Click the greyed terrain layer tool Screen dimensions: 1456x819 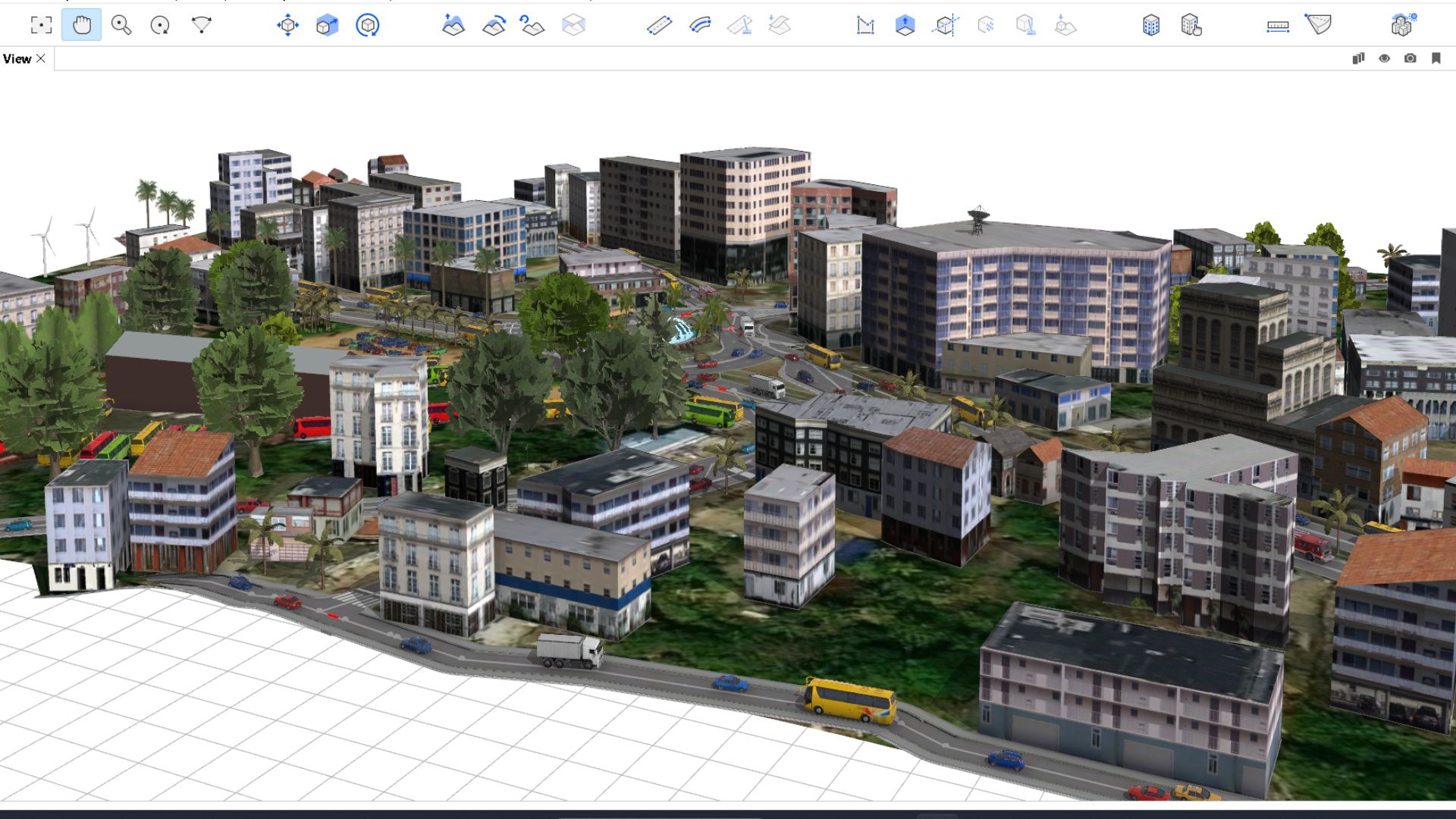pyautogui.click(x=573, y=25)
